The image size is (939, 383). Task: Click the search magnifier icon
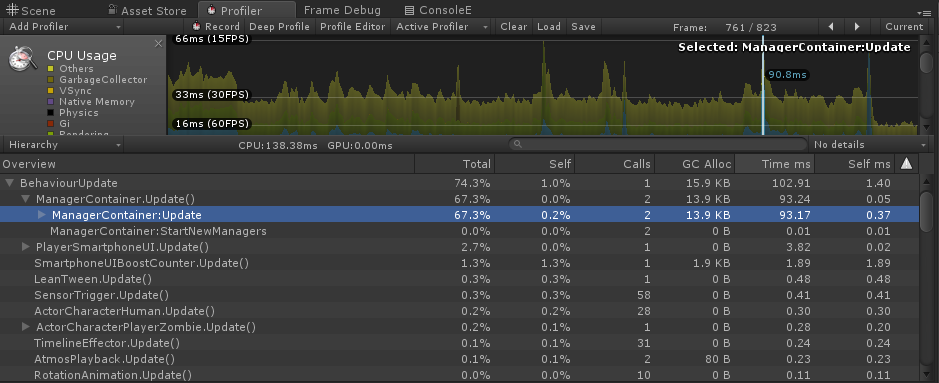518,144
